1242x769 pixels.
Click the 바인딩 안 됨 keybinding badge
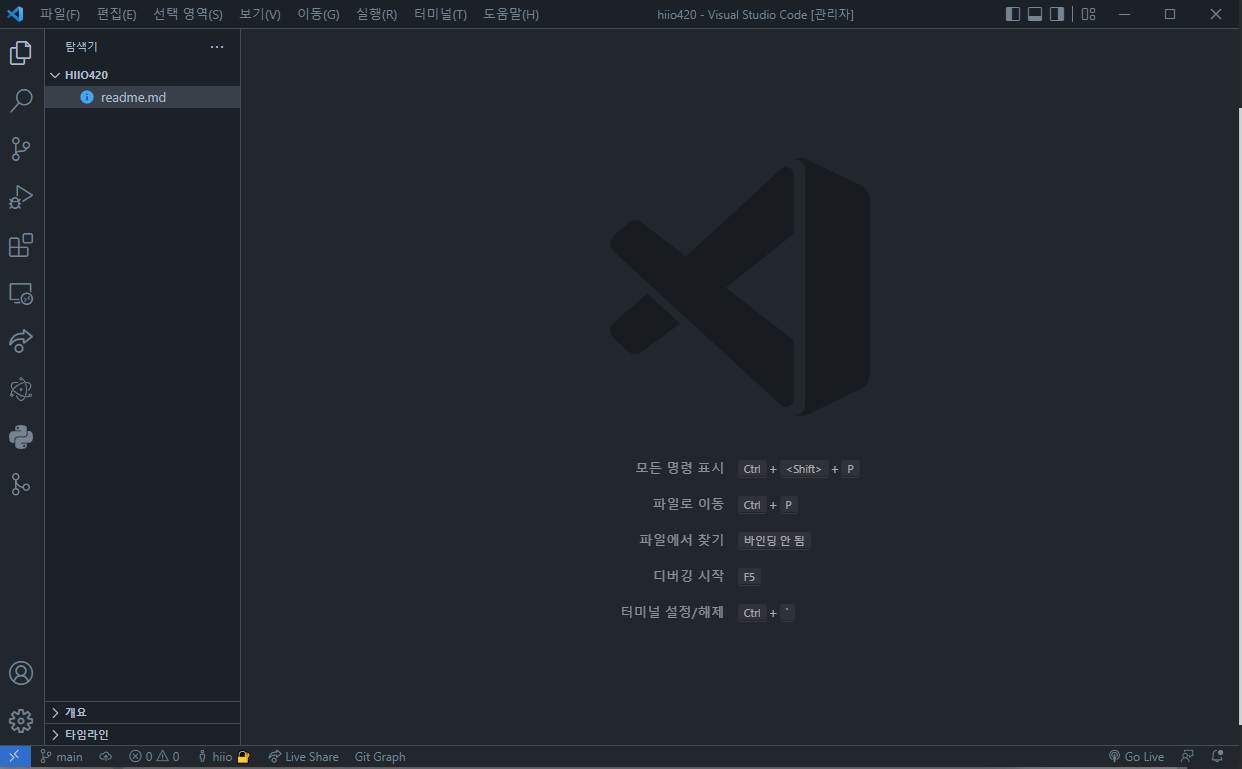[x=774, y=541]
